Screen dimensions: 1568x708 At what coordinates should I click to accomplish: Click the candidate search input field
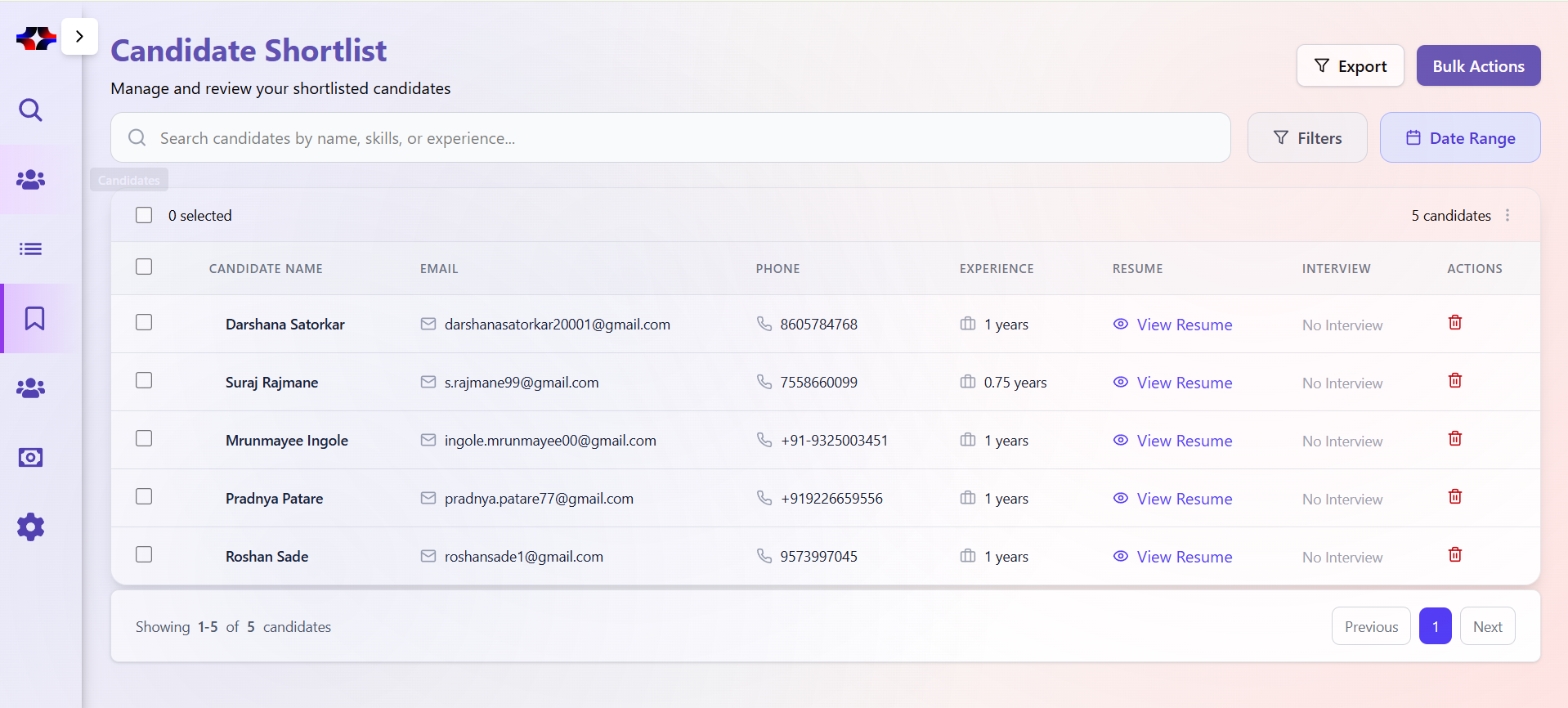[670, 138]
